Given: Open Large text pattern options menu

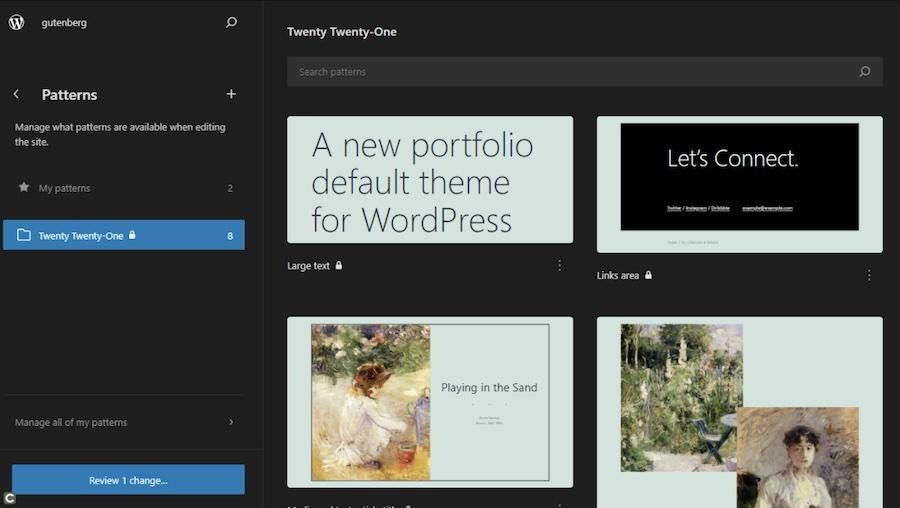Looking at the screenshot, I should [x=560, y=266].
